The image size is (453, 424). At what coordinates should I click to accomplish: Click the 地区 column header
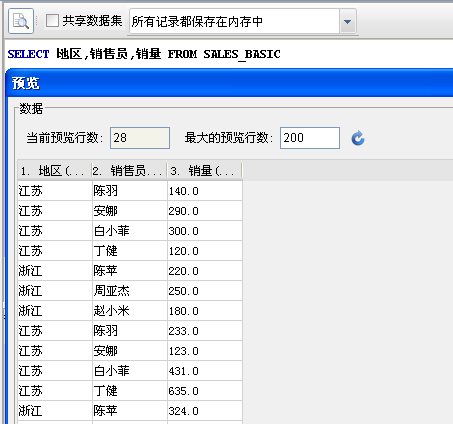point(55,171)
